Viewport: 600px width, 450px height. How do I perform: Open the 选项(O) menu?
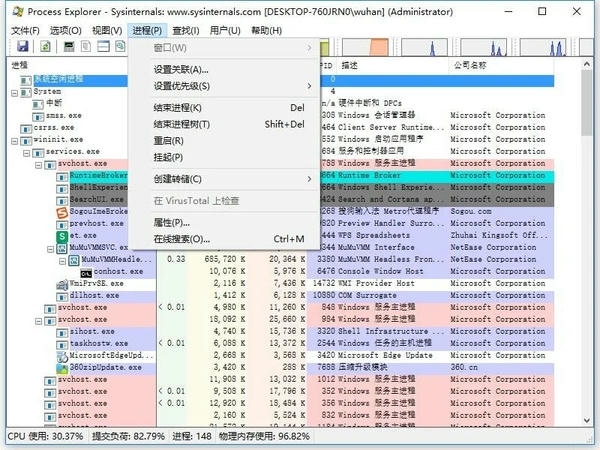pyautogui.click(x=66, y=30)
